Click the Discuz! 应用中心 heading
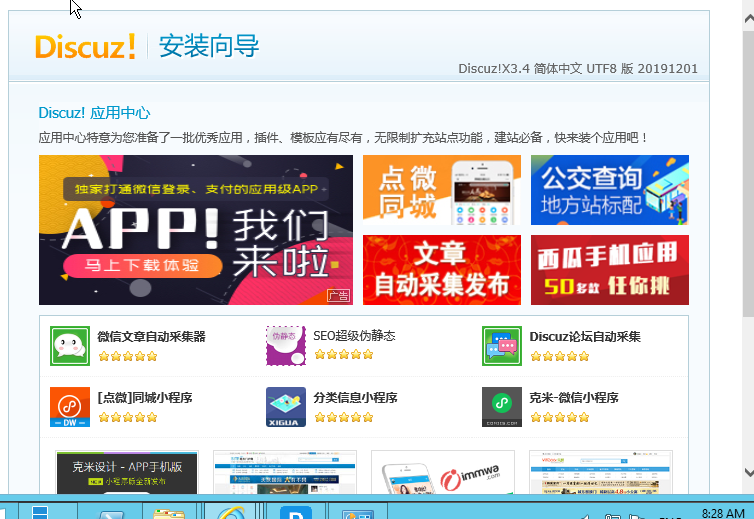Viewport: 754px width, 519px height. (94, 113)
